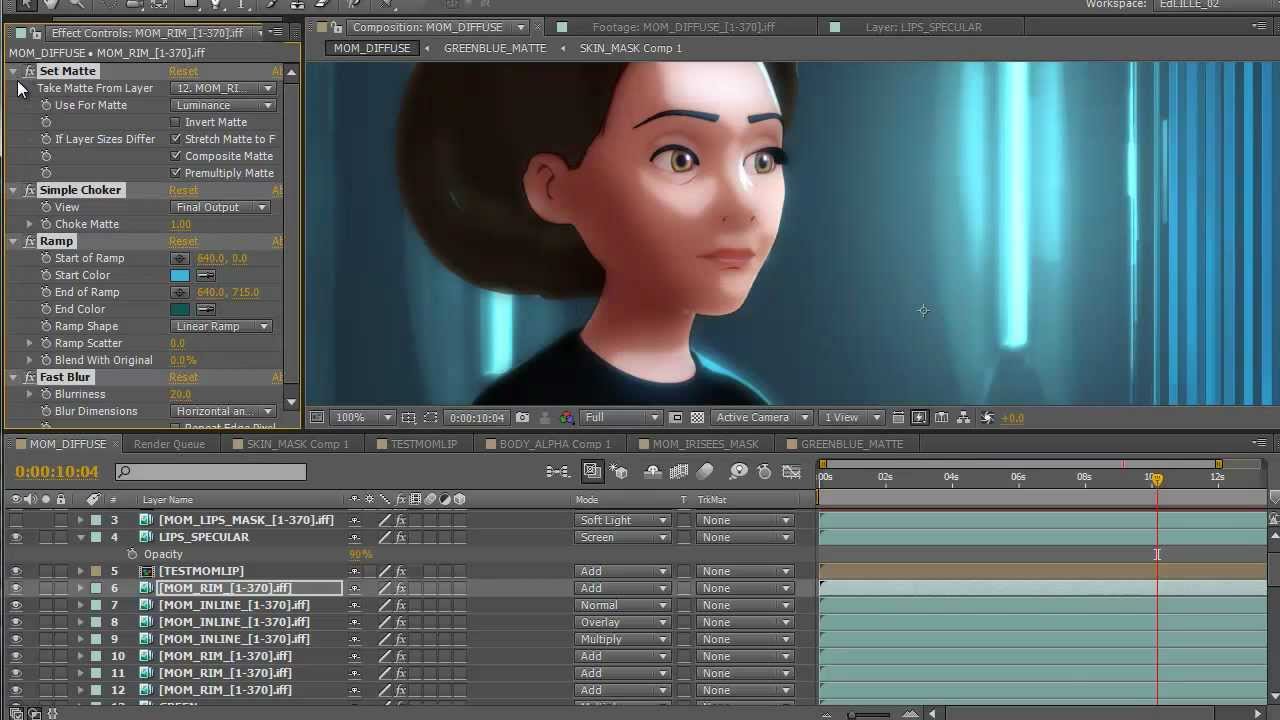Open the Brainstorm feature
The width and height of the screenshot is (1280, 720).
[x=739, y=471]
